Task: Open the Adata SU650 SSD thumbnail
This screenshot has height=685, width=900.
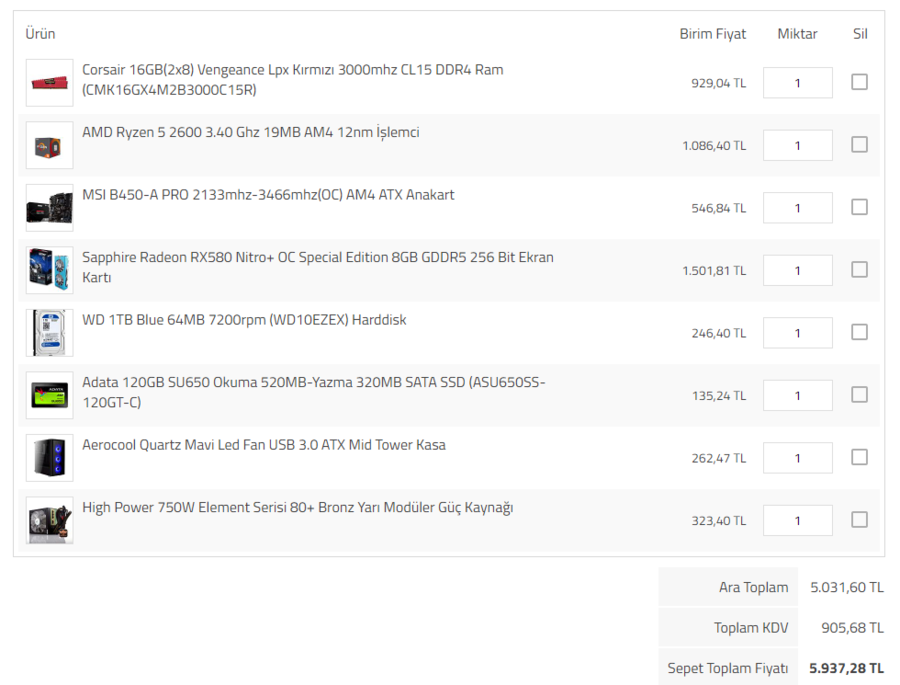Action: [49, 395]
